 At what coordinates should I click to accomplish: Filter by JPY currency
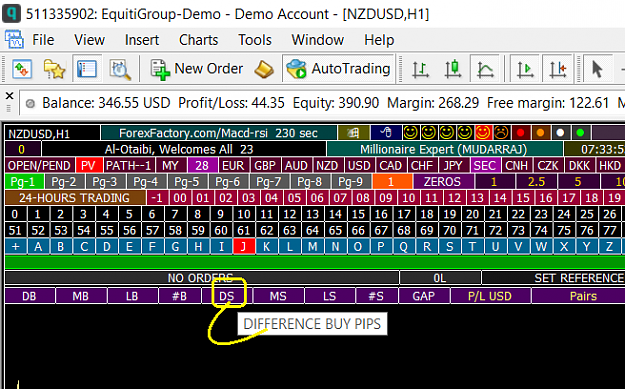point(453,165)
